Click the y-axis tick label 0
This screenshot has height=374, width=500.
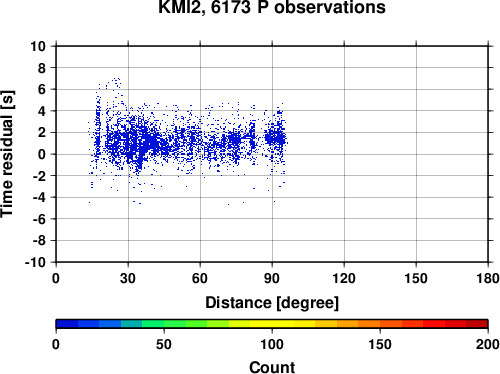coord(42,154)
